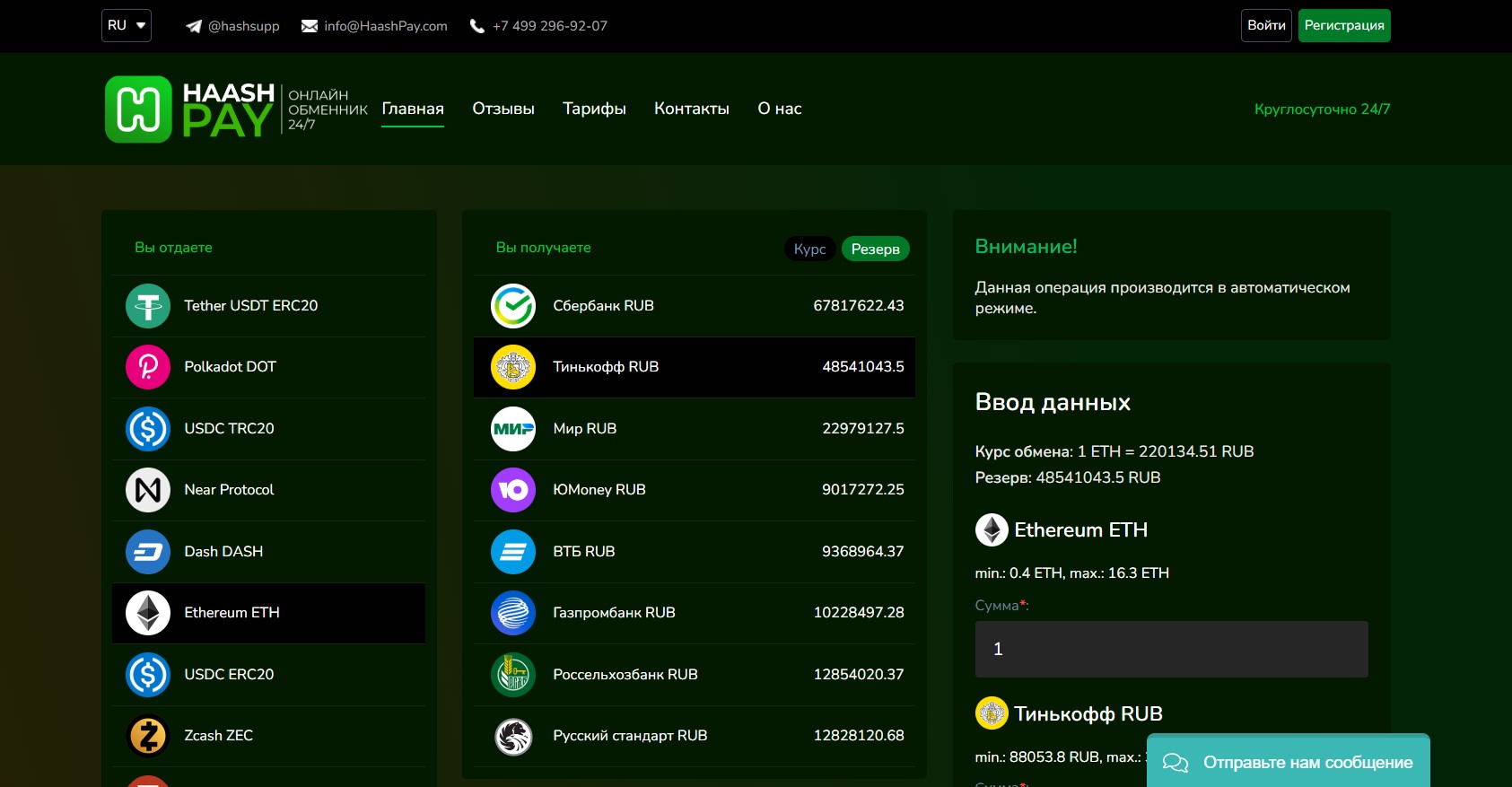Select the USDC TRC20 coin icon
This screenshot has height=787, width=1512.
[x=148, y=429]
